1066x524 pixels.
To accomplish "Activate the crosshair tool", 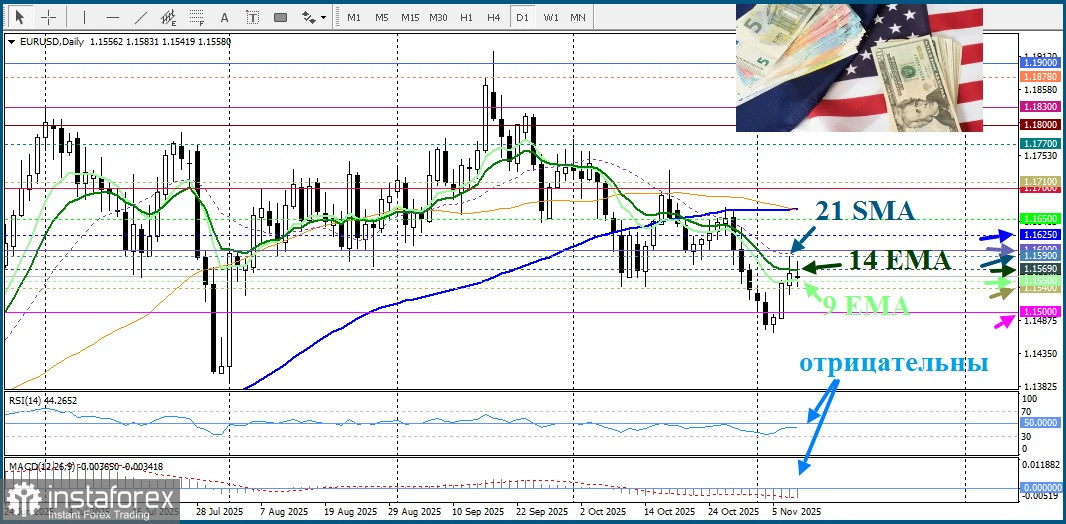I will click(48, 17).
